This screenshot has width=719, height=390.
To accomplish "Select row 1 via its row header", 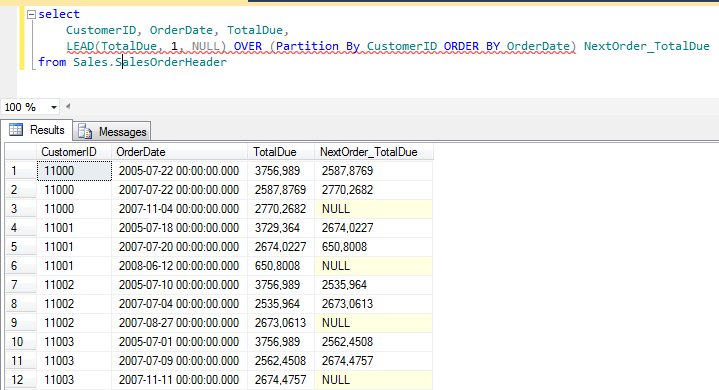I will [x=21, y=171].
